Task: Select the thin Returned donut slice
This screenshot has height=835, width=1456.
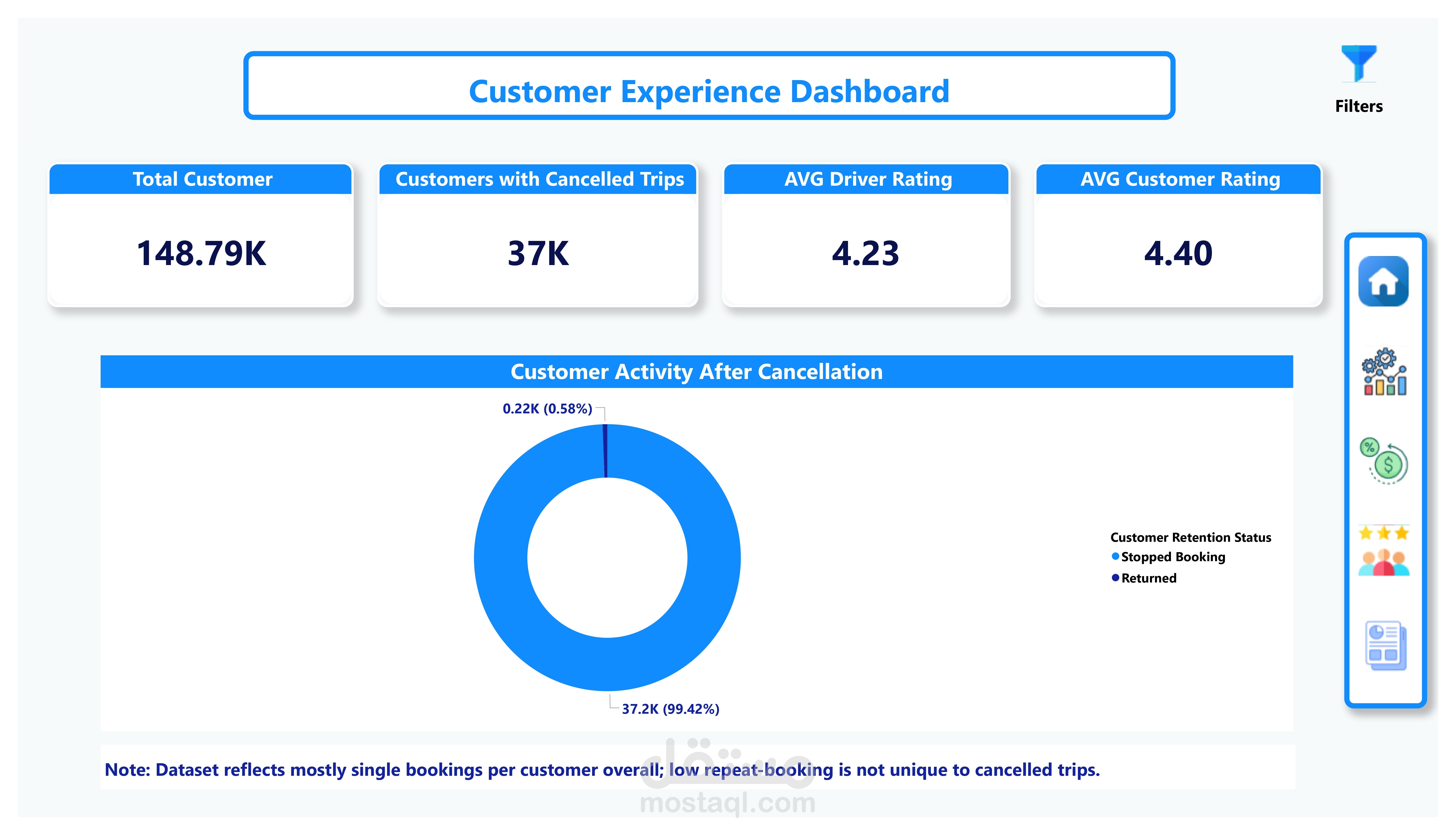Action: coord(605,451)
